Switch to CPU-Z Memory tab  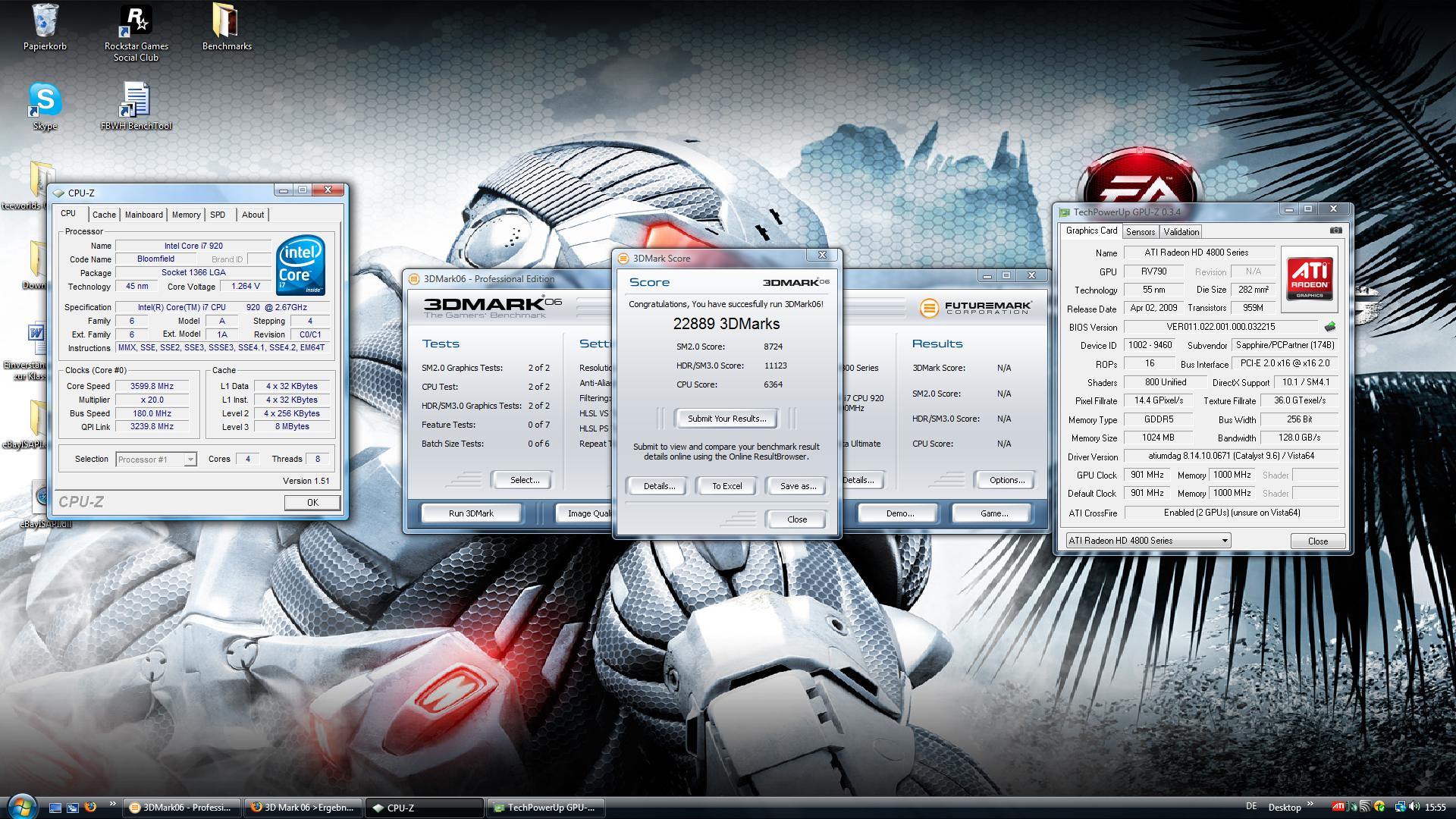tap(186, 215)
